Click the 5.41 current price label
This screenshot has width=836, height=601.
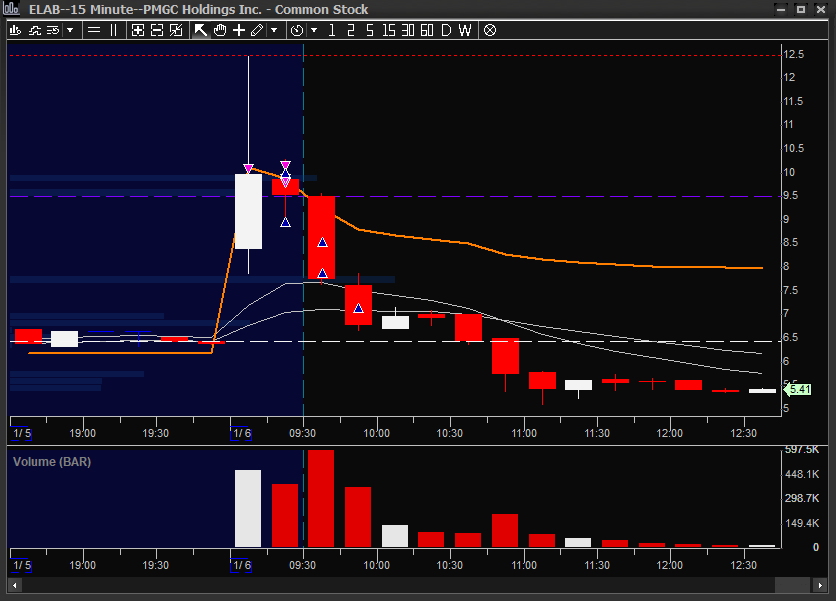pos(799,389)
